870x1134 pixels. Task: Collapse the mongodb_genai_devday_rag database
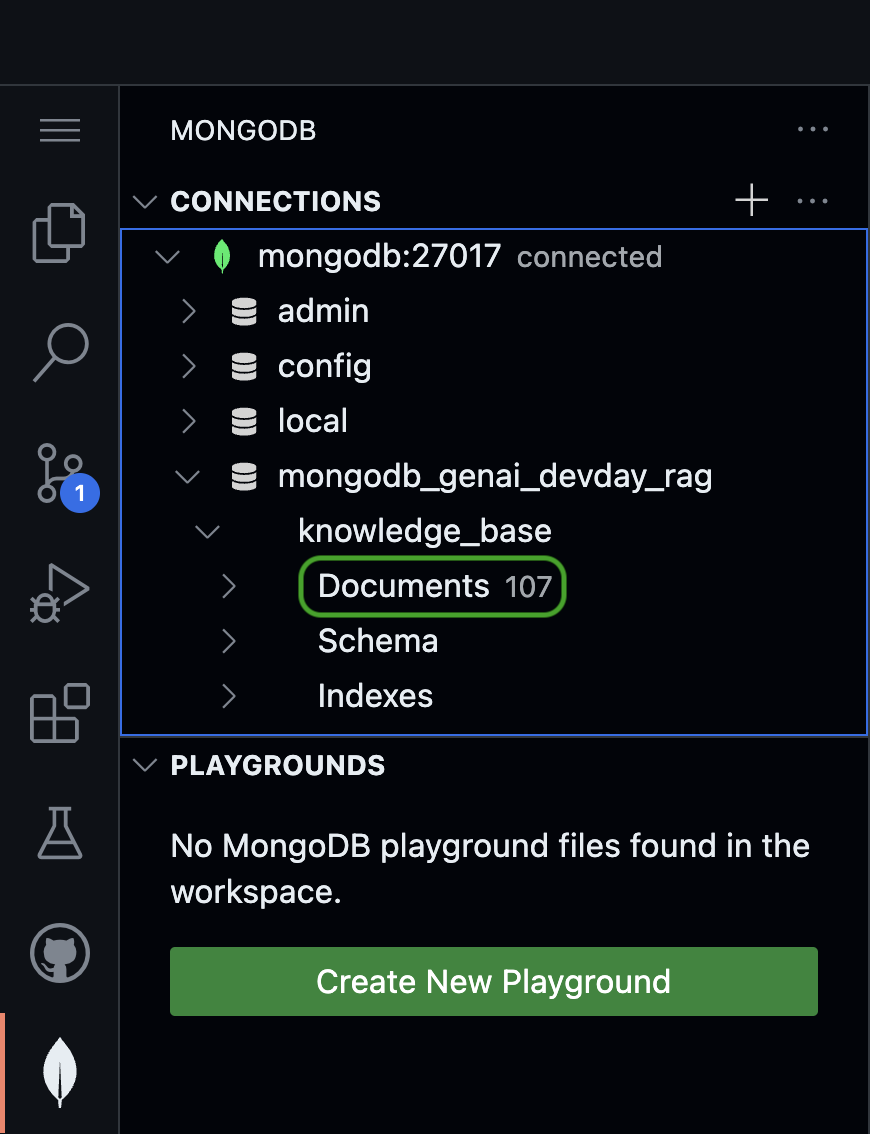point(187,477)
